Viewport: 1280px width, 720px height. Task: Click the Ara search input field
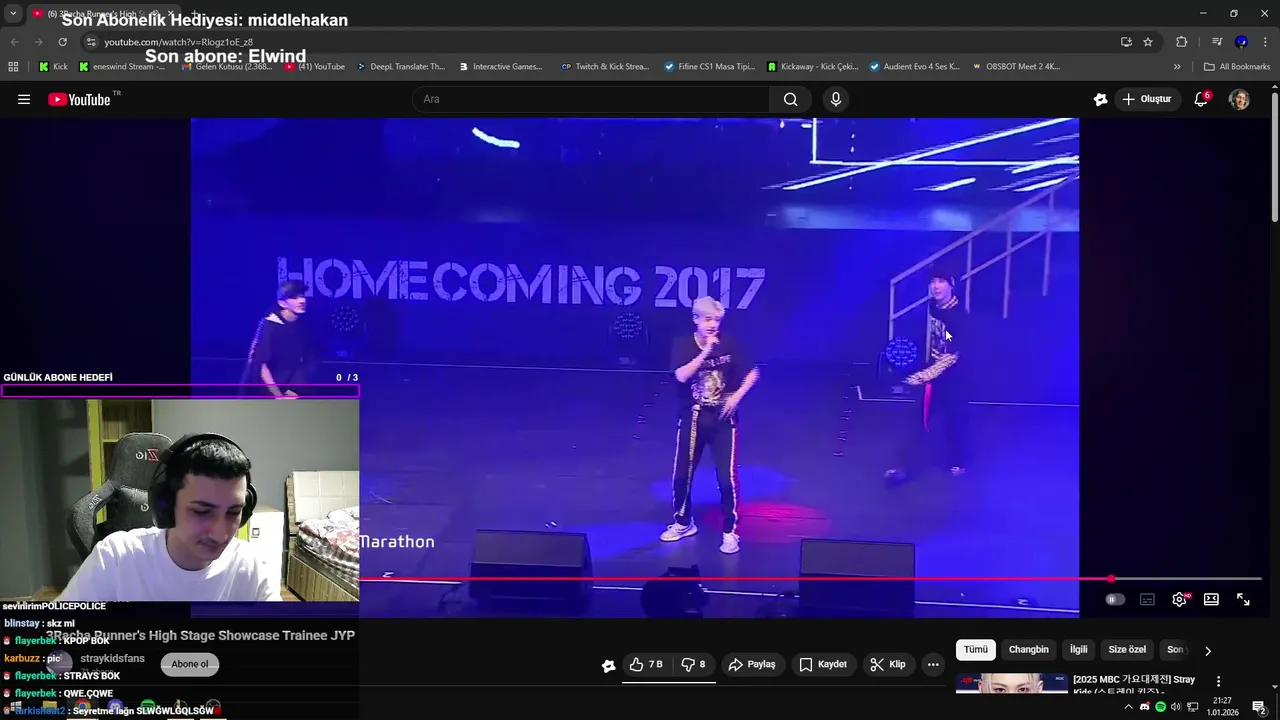point(590,99)
